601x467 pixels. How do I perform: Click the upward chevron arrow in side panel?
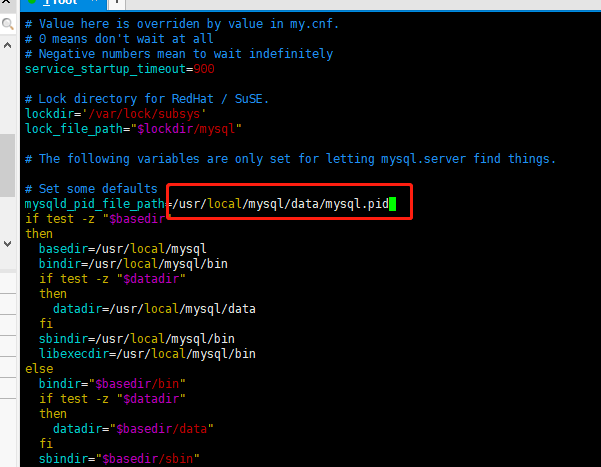[x=7, y=45]
